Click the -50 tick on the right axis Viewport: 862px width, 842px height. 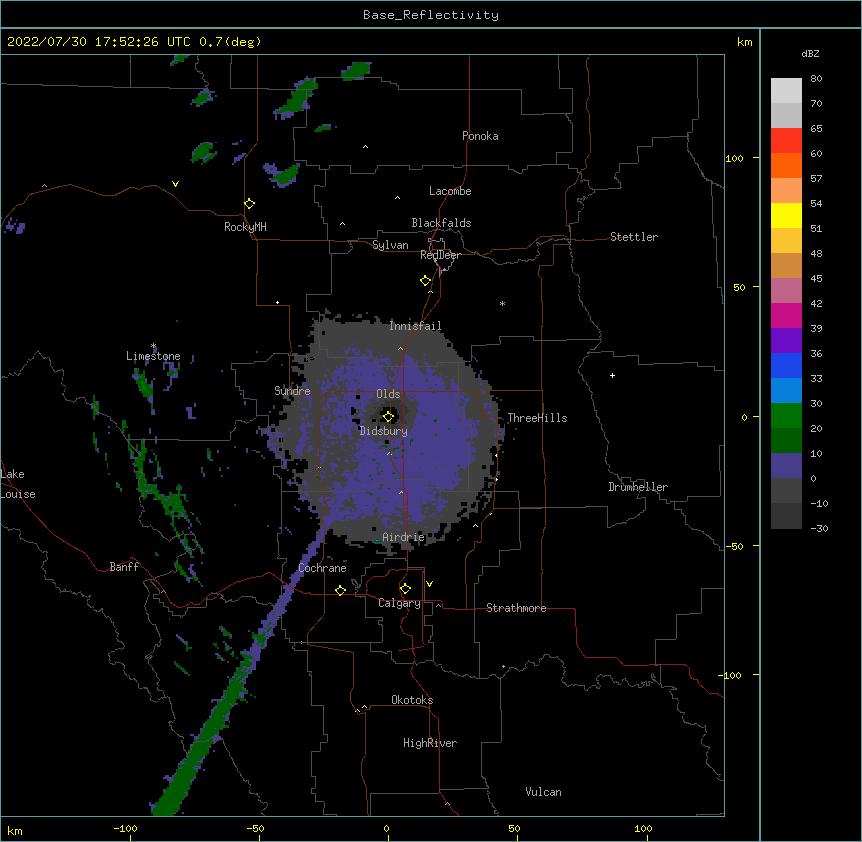point(734,546)
